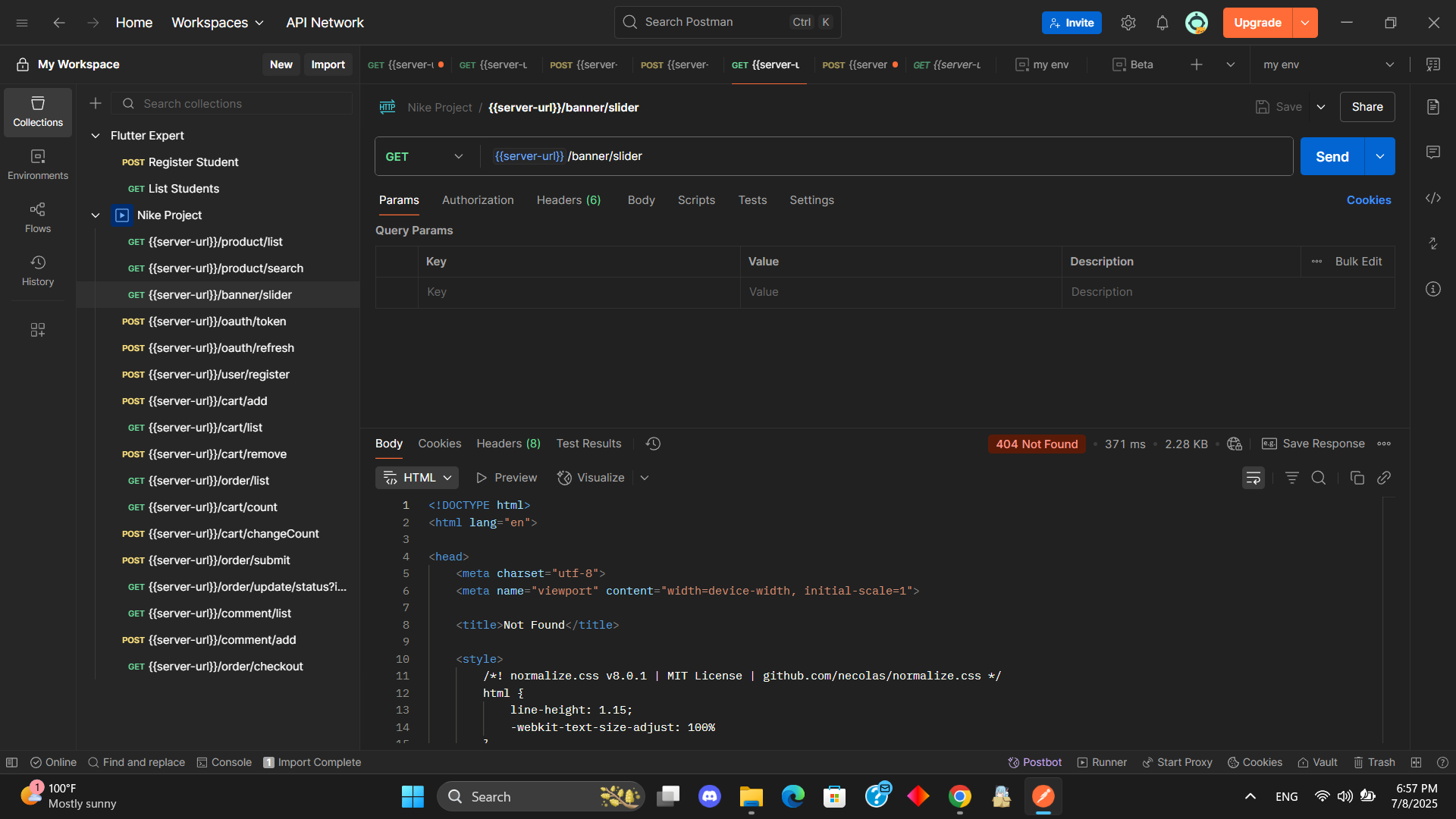Click the Search collections field
The width and height of the screenshot is (1456, 819).
(231, 103)
